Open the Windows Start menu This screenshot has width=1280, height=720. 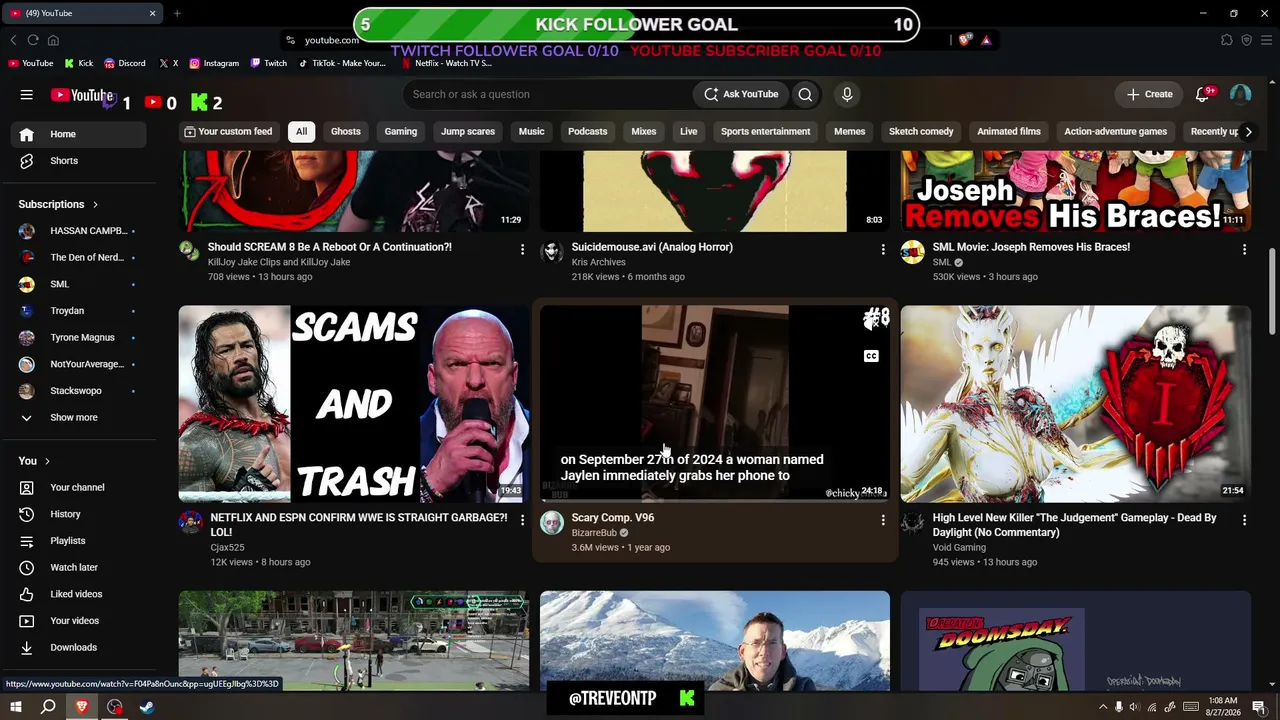pyautogui.click(x=16, y=707)
